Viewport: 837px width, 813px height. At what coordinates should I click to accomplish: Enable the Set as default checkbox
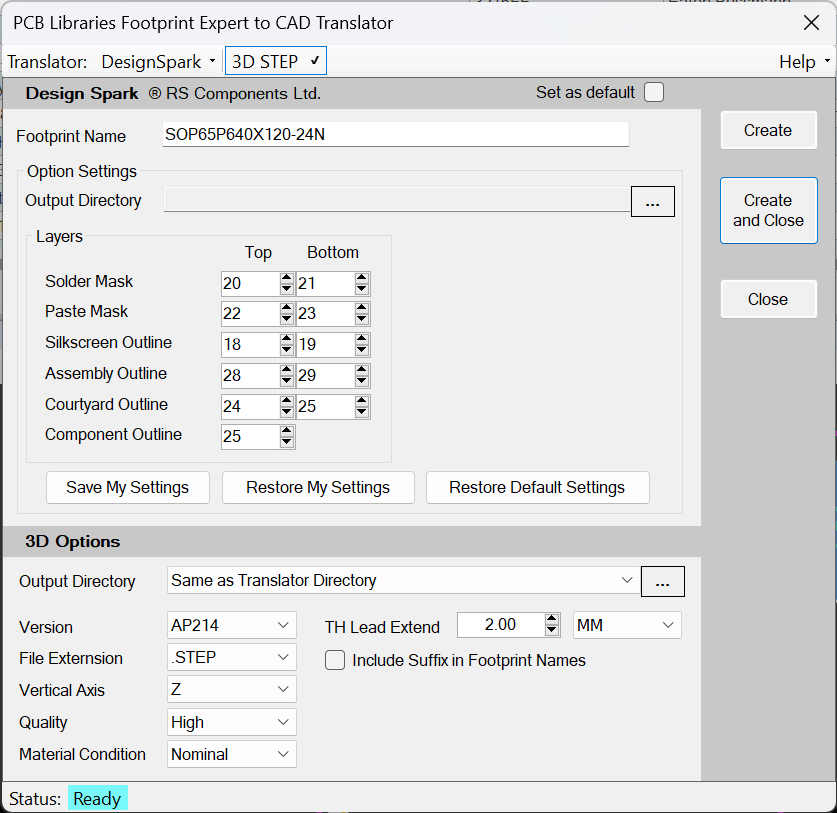coord(653,92)
